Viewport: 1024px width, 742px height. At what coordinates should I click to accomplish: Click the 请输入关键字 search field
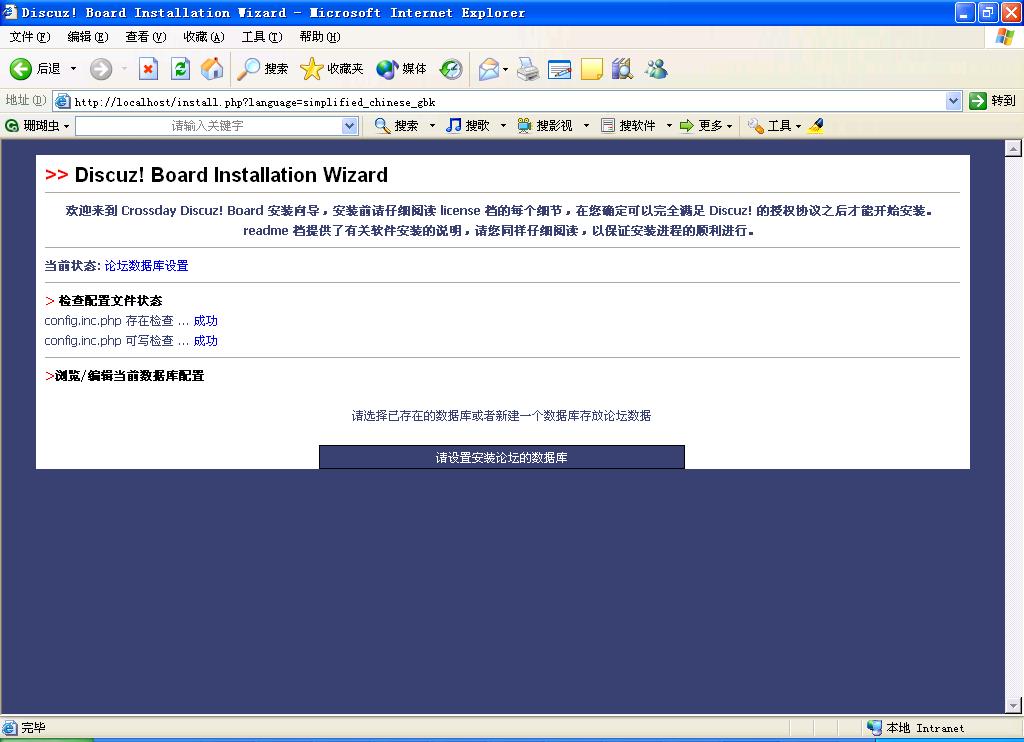(x=208, y=125)
